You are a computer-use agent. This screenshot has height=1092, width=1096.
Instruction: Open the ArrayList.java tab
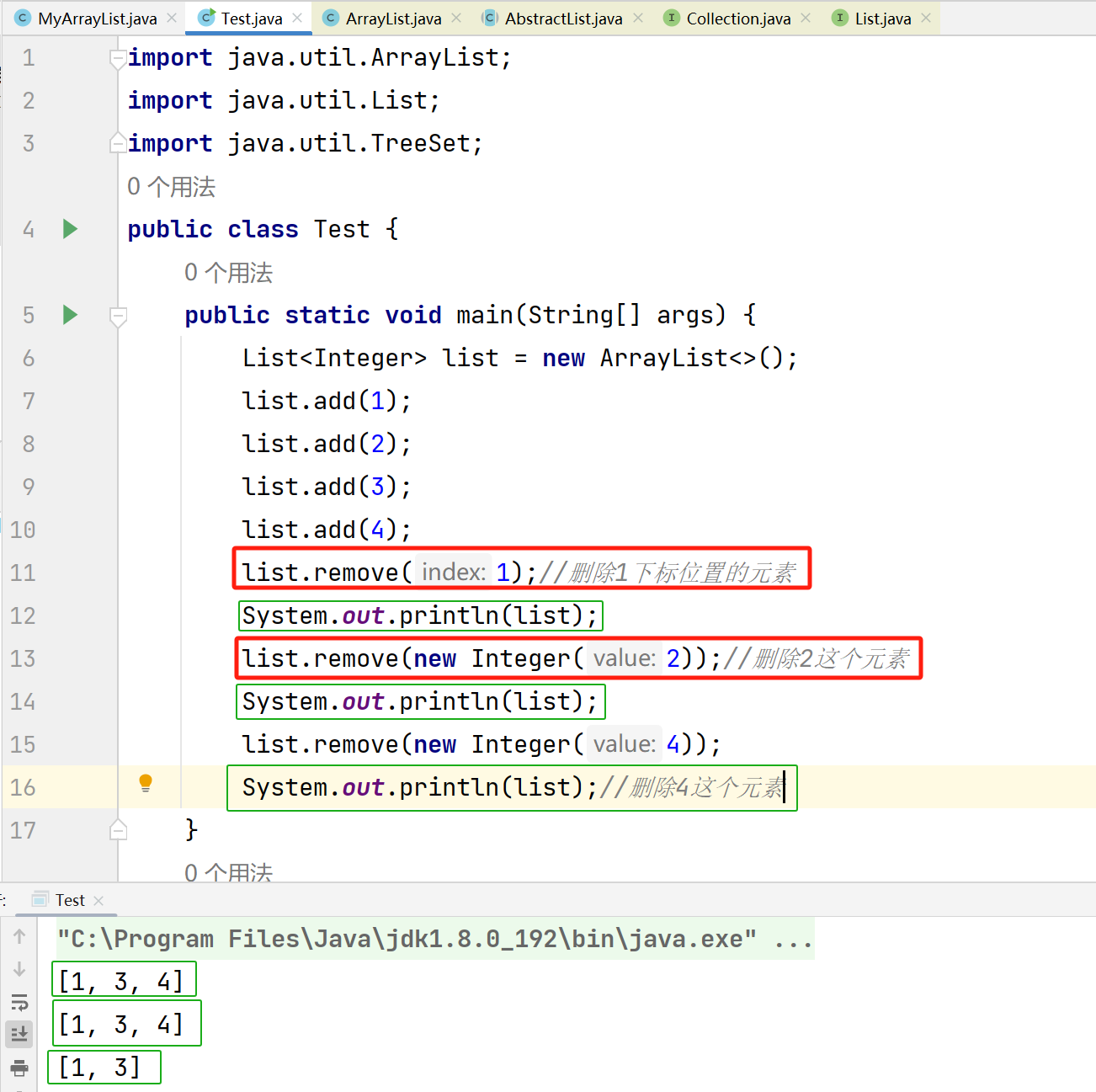[x=393, y=19]
